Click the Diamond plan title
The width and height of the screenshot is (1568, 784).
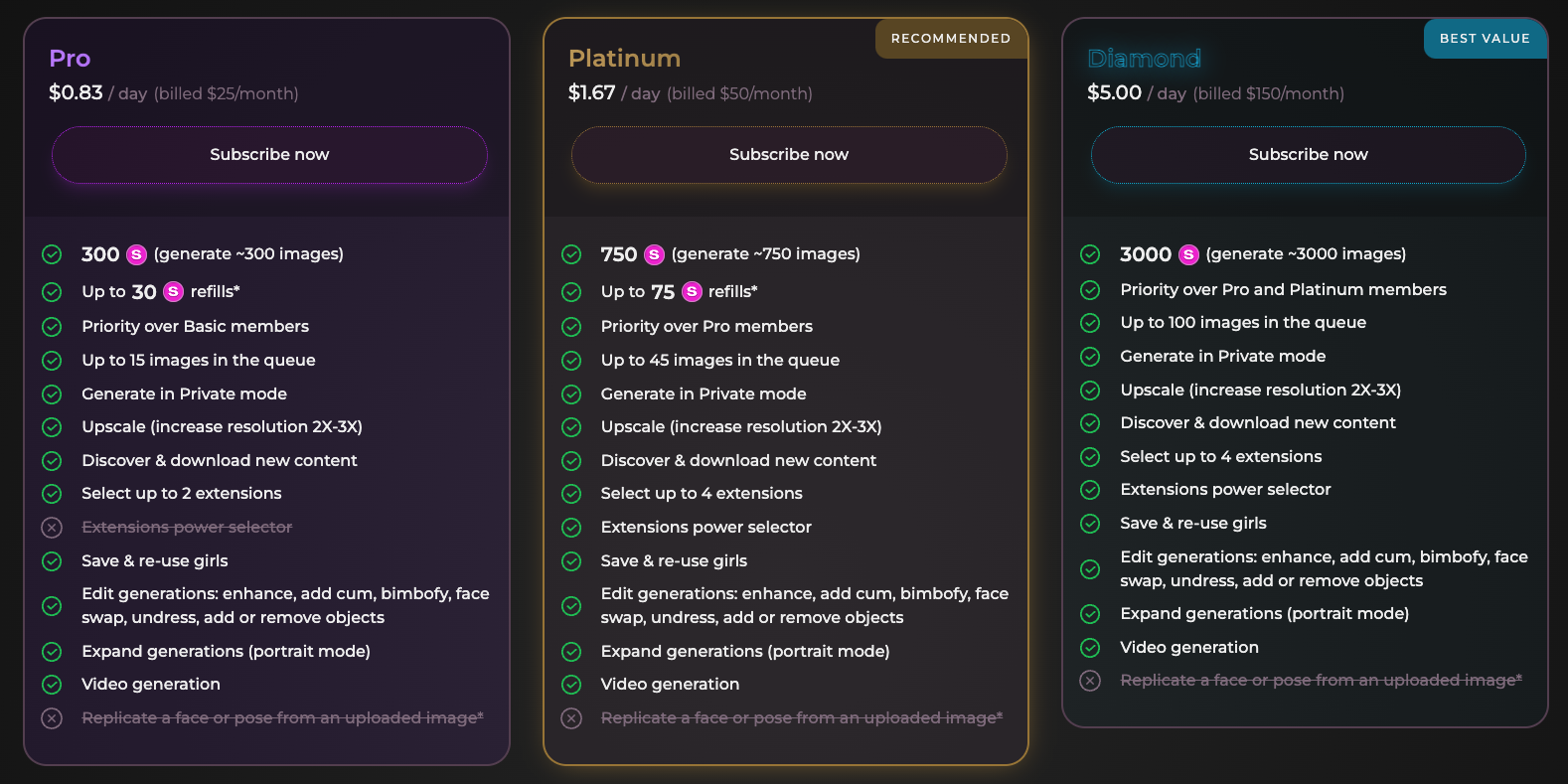point(1144,59)
